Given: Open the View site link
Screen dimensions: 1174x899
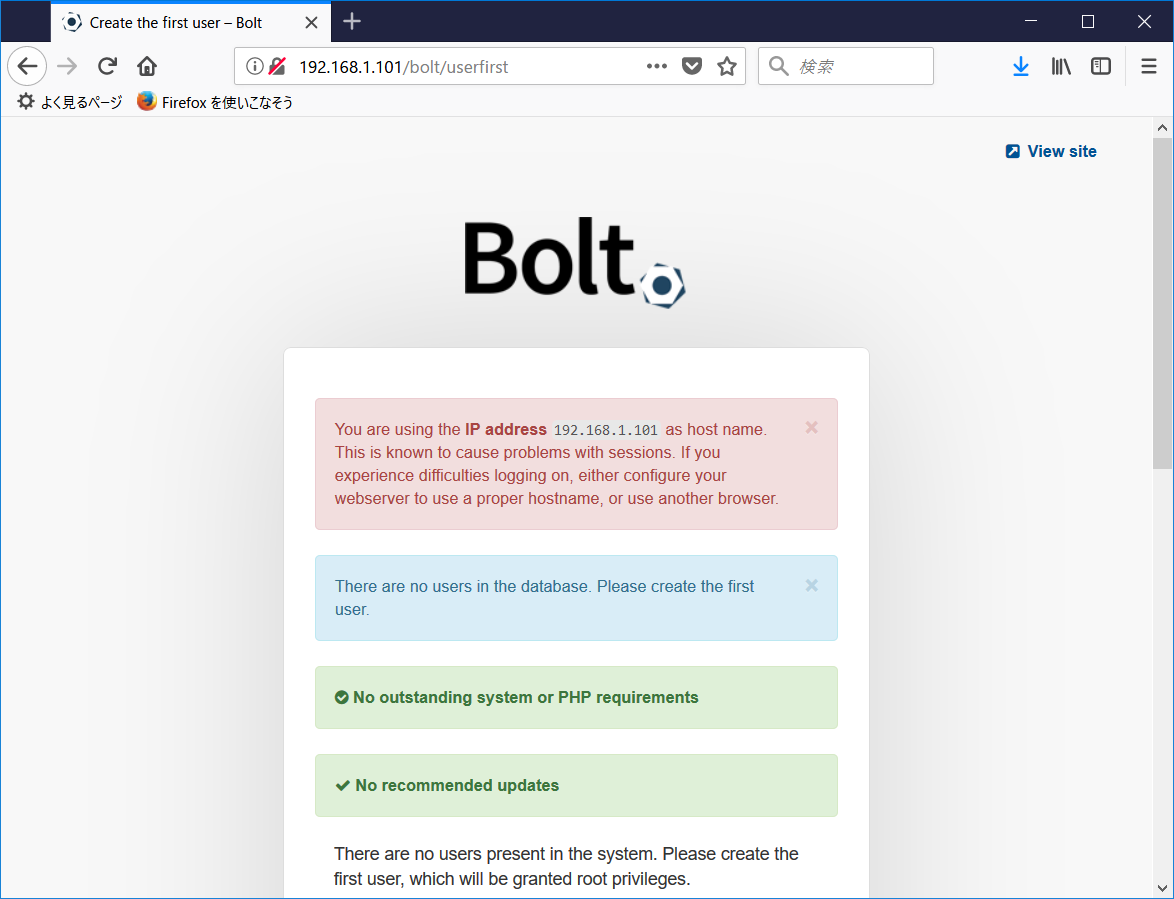Looking at the screenshot, I should click(1050, 150).
